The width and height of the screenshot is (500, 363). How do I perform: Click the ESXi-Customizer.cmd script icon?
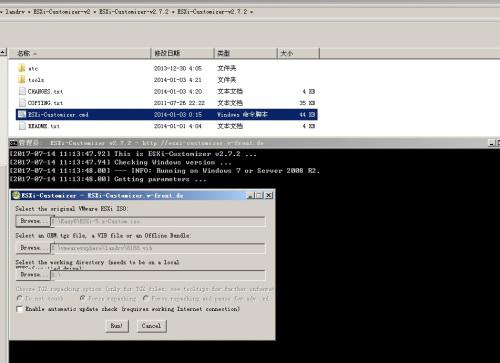coord(22,114)
